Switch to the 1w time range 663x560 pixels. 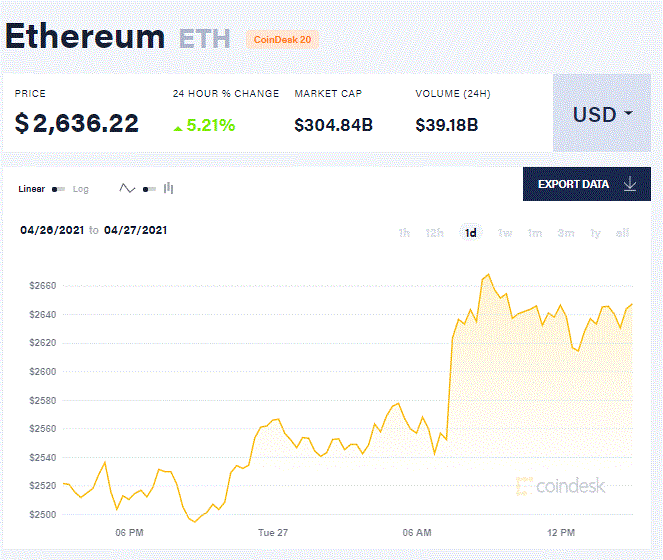[505, 233]
